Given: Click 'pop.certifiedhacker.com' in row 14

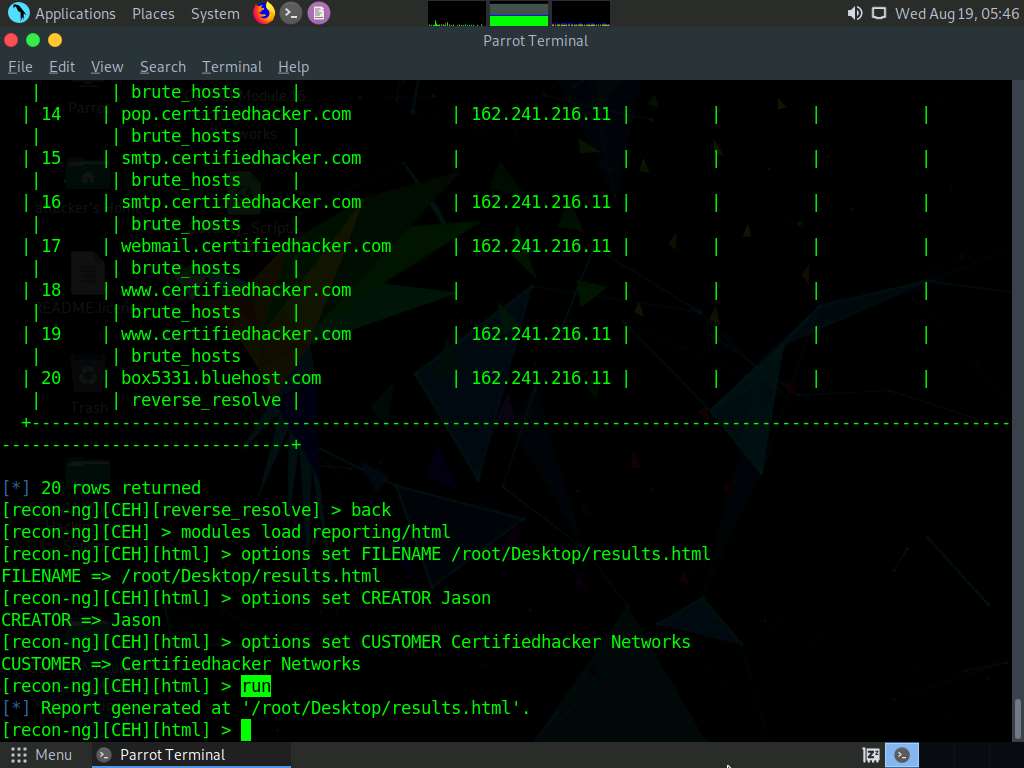Looking at the screenshot, I should (236, 114).
